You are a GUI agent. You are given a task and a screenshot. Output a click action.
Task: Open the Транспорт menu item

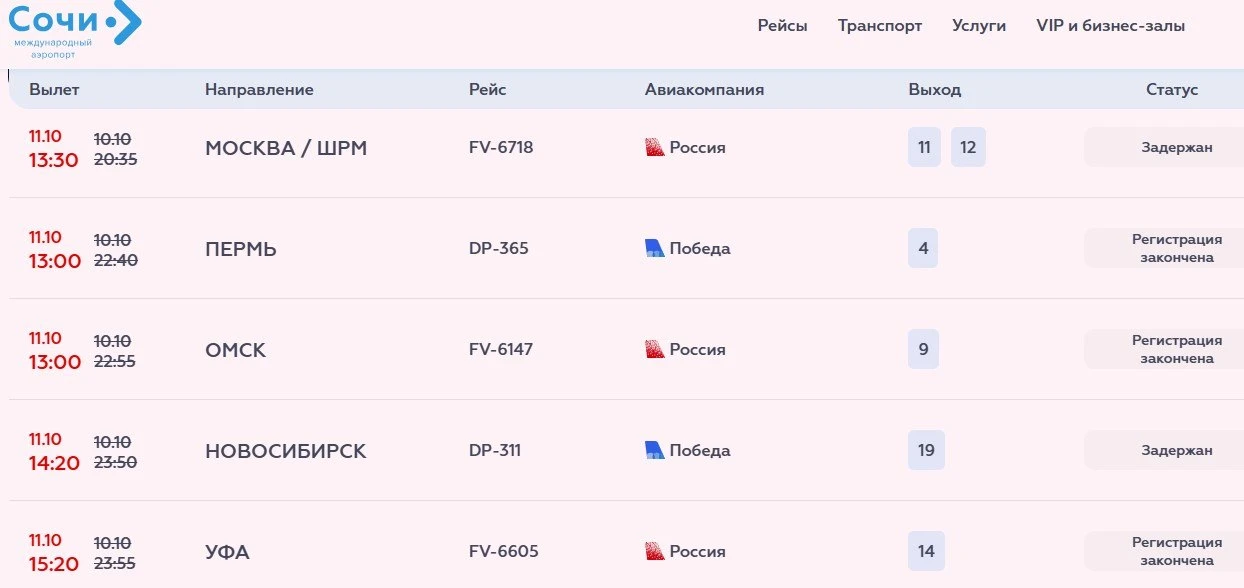(x=880, y=26)
